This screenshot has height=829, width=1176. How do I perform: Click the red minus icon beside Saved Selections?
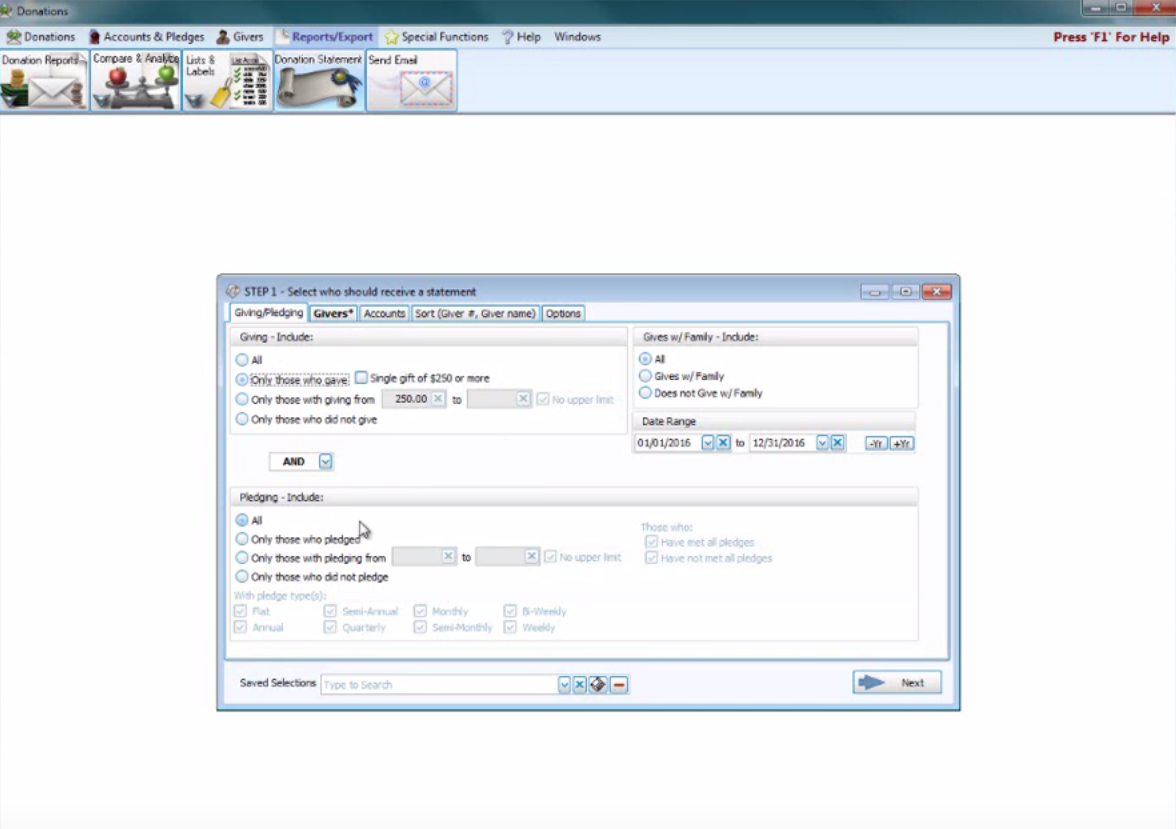pos(619,685)
